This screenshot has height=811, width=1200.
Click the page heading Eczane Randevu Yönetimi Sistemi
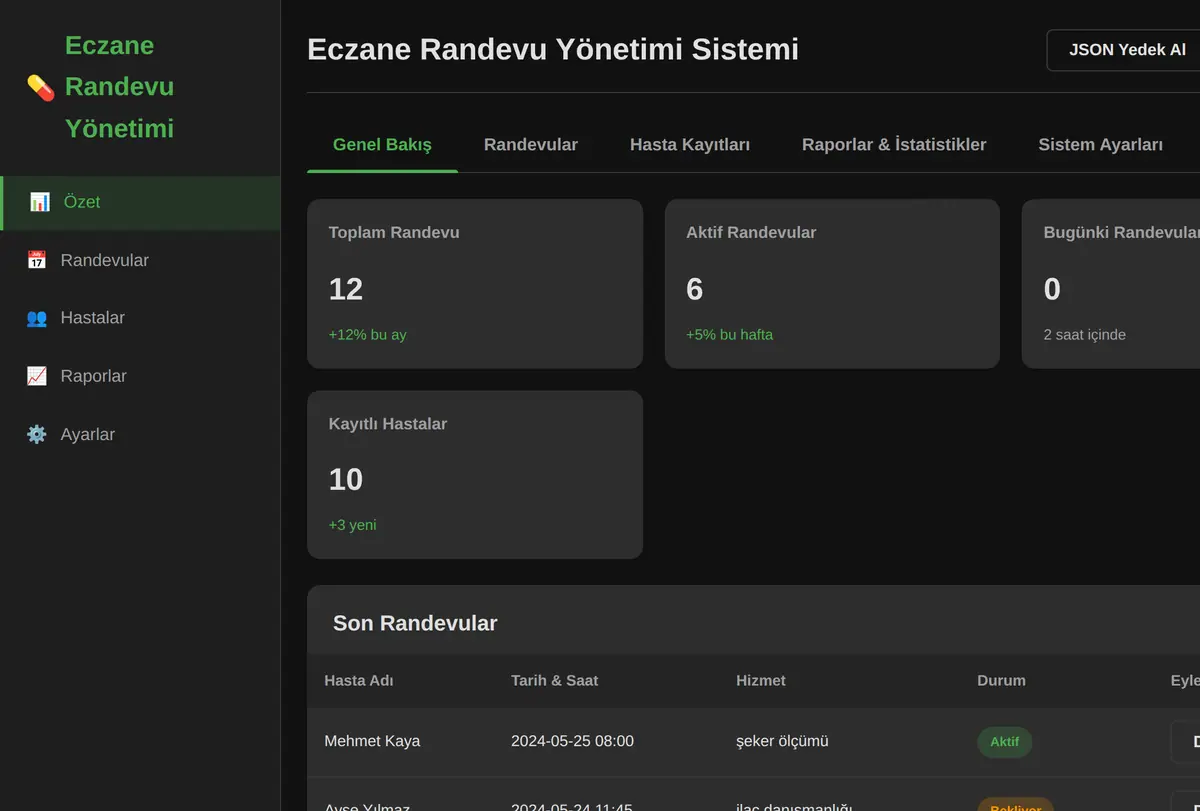point(553,49)
